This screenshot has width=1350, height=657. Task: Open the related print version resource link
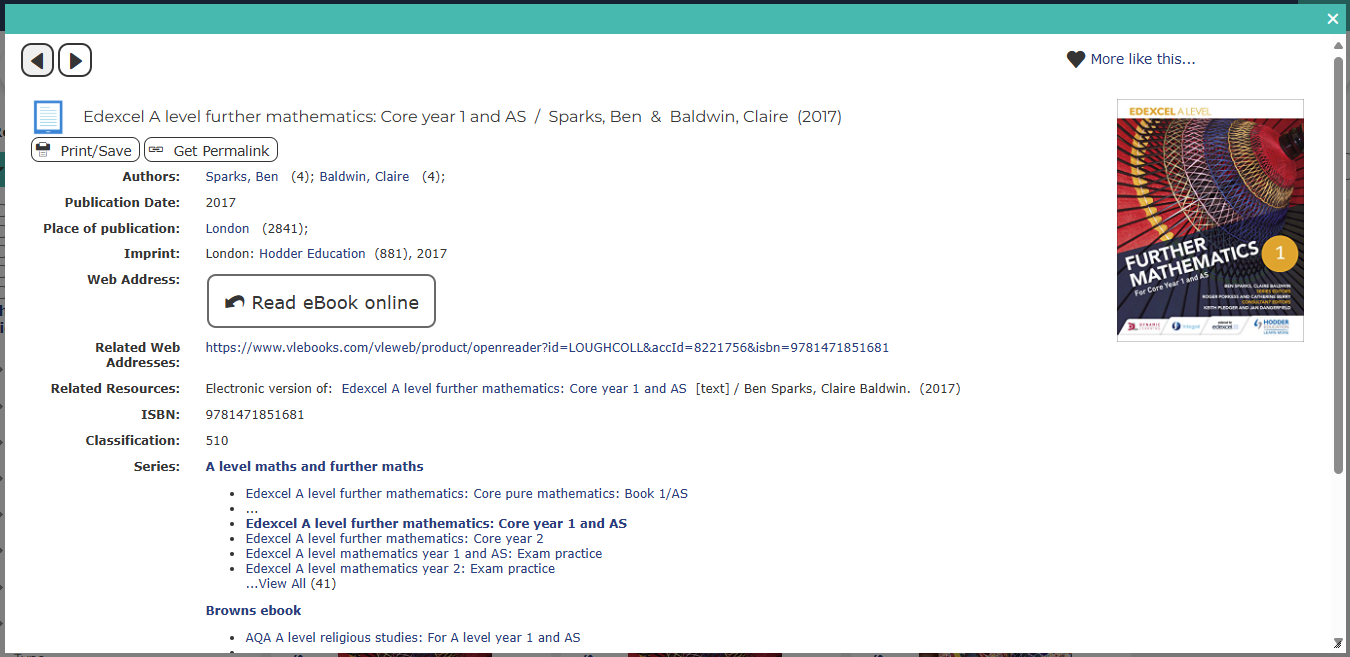coord(514,389)
